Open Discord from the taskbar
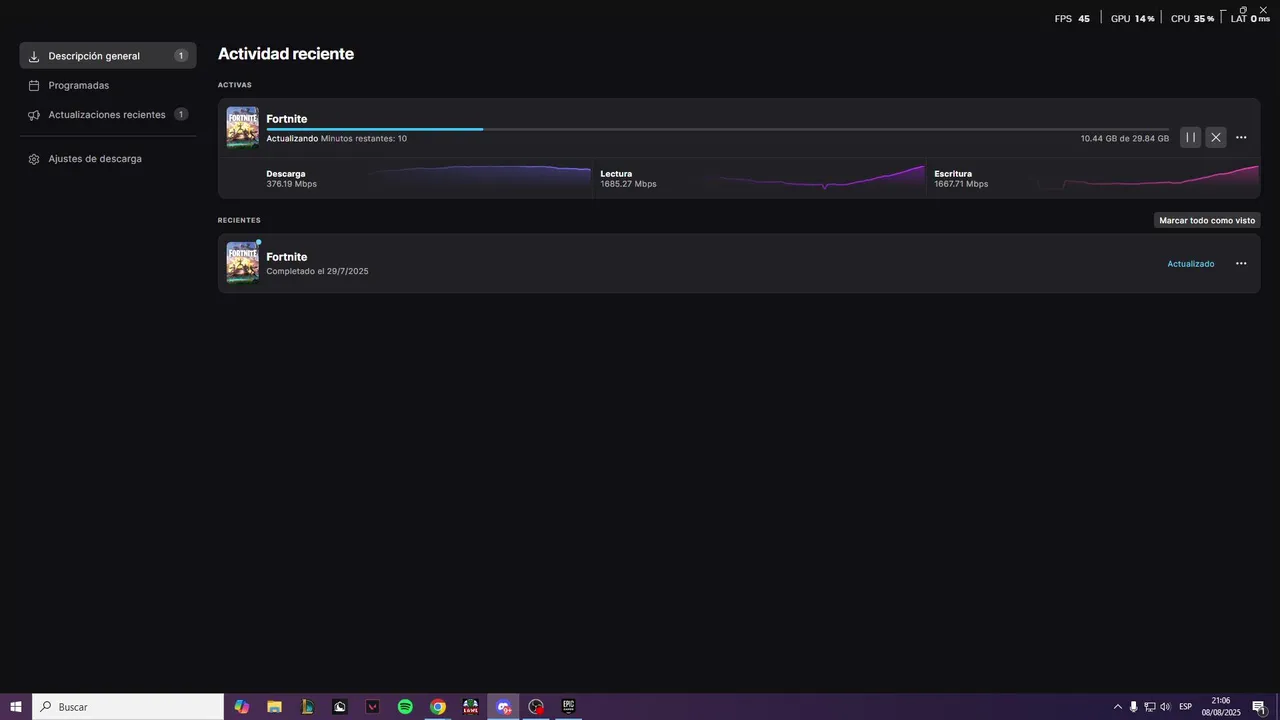Screen dimensions: 1280x720 pos(504,707)
